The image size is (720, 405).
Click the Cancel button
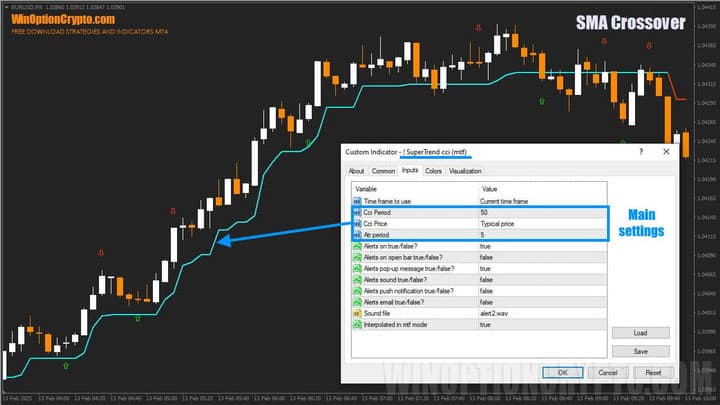click(x=608, y=372)
